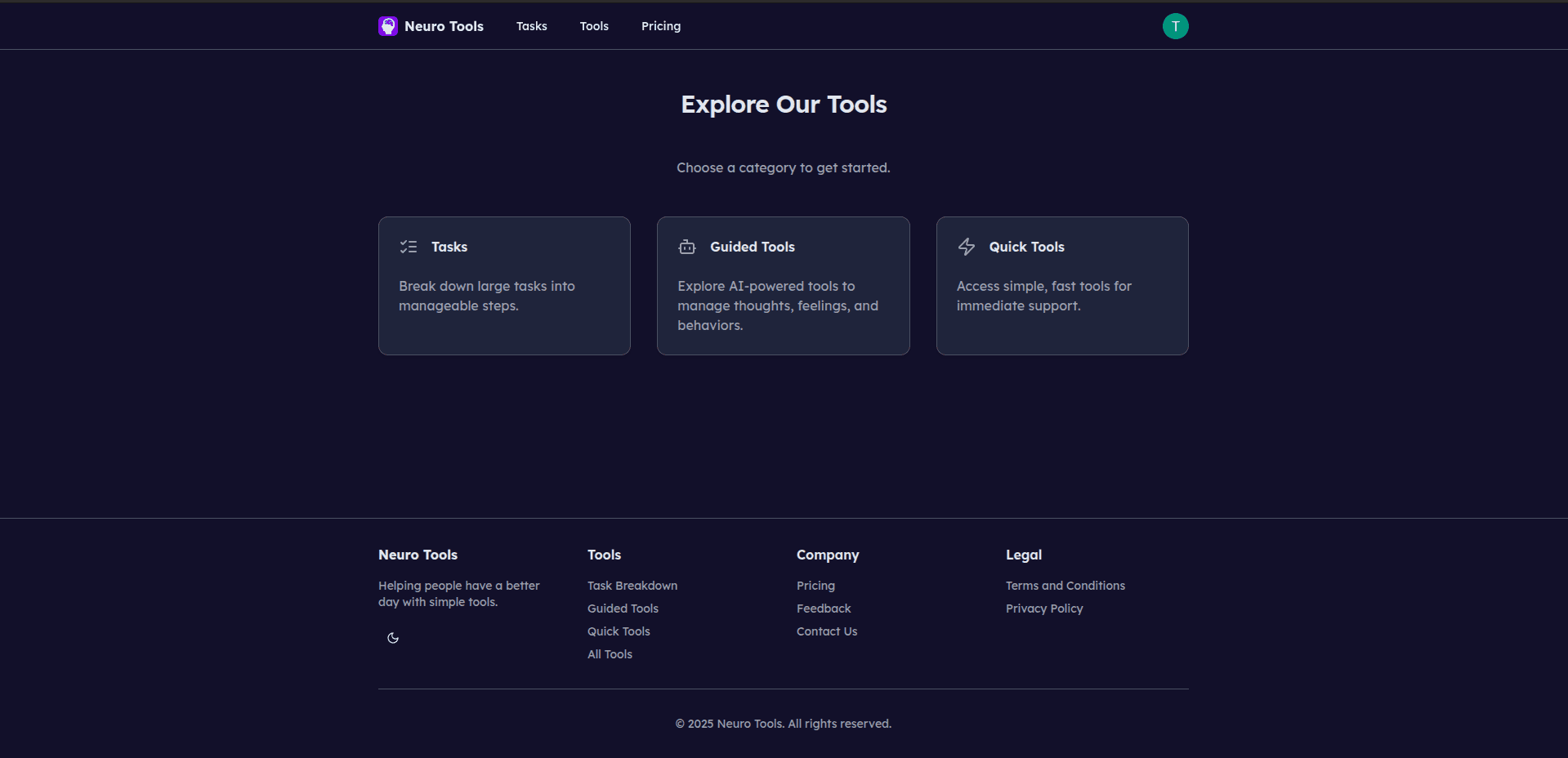The height and width of the screenshot is (758, 1568).
Task: Click the 'Legal' column heading
Action: (1024, 555)
